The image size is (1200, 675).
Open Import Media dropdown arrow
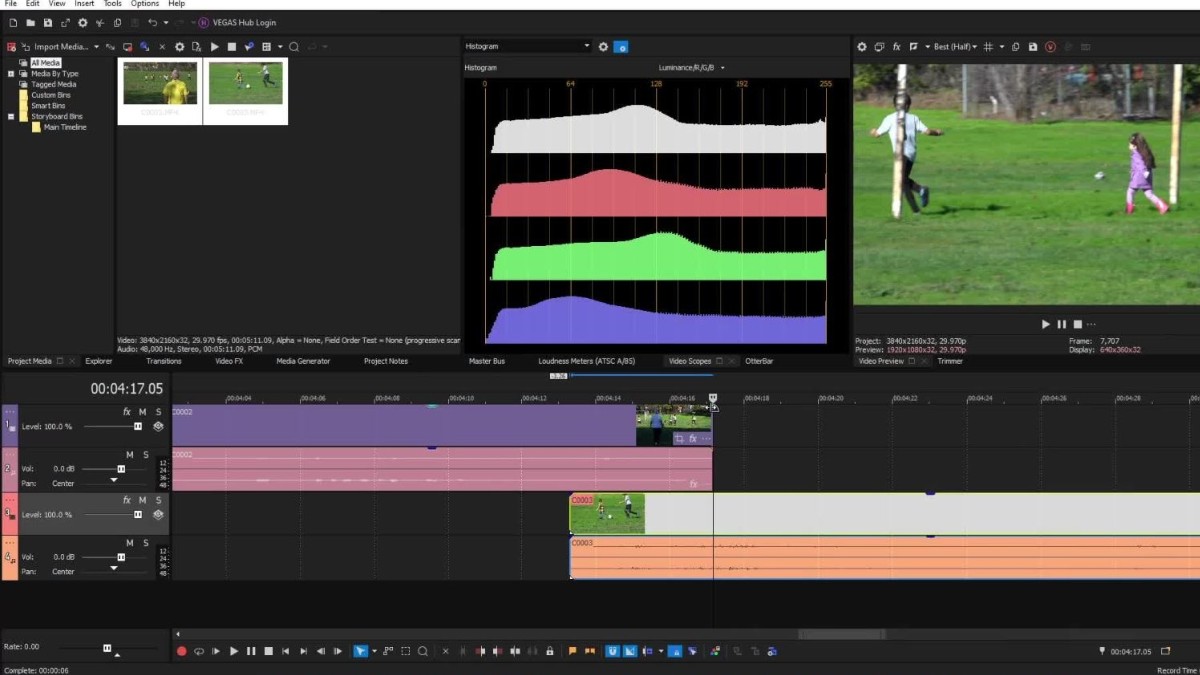coord(96,47)
